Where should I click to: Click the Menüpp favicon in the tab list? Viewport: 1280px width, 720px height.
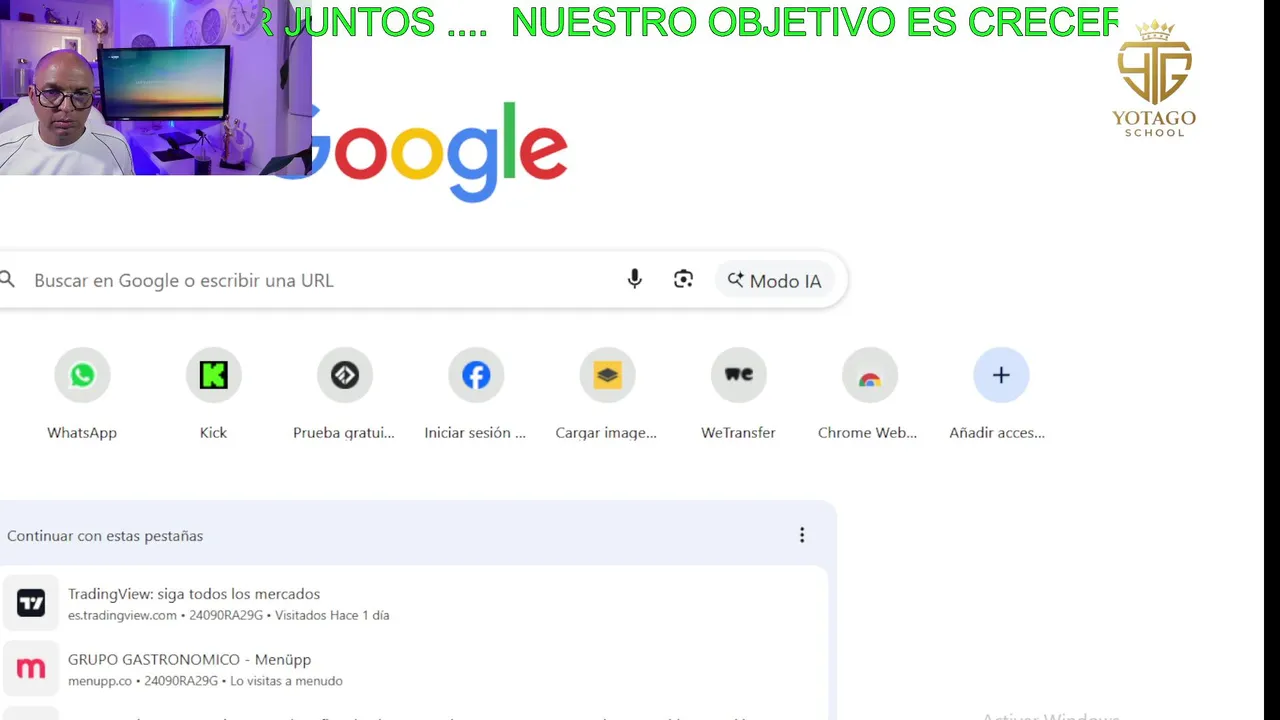[x=31, y=669]
